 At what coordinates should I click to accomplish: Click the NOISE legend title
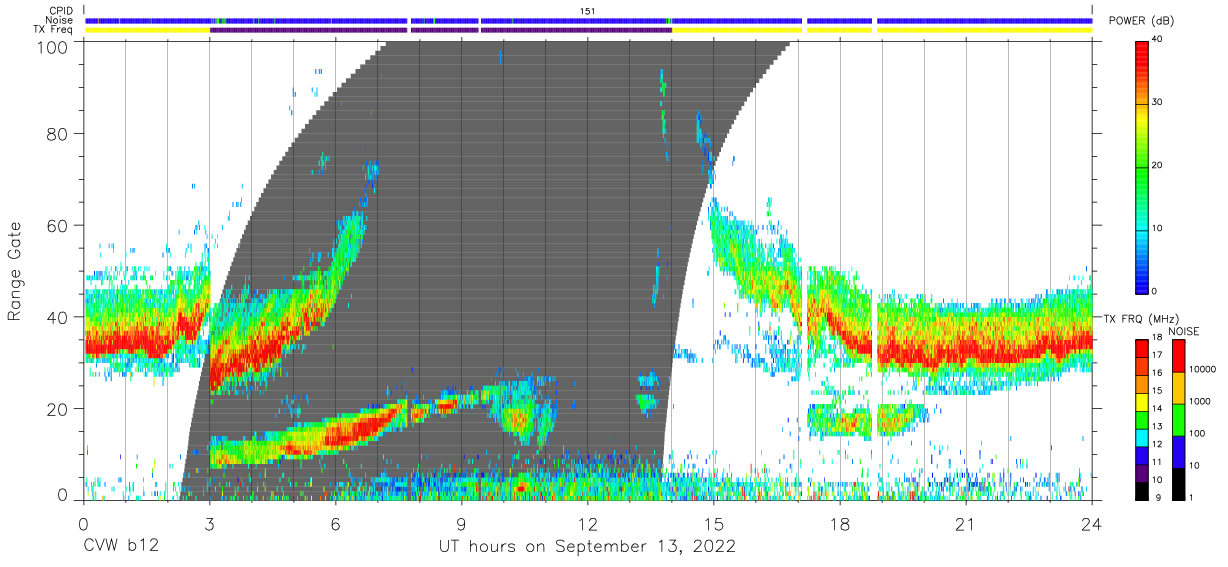pyautogui.click(x=1185, y=331)
